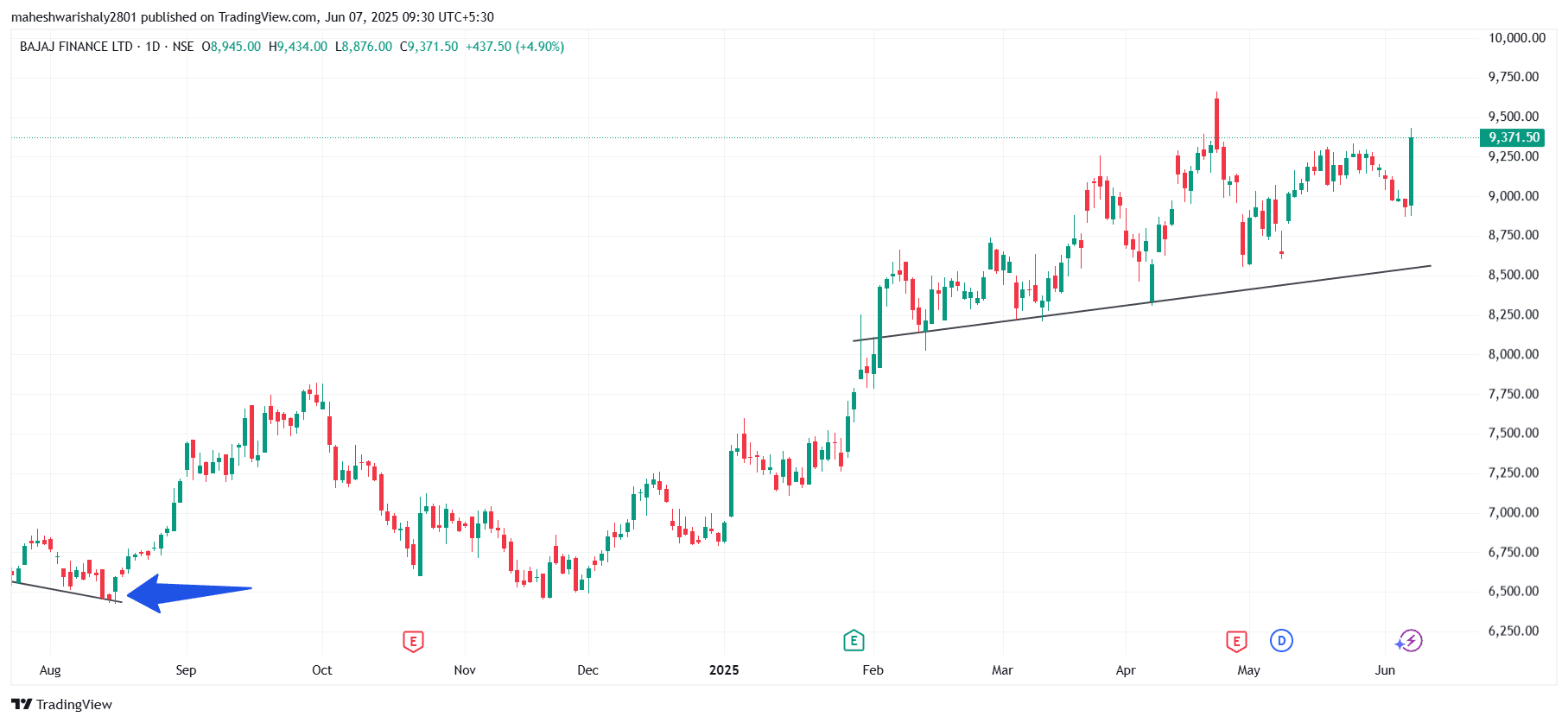Click the Mar label on time axis

(1002, 670)
